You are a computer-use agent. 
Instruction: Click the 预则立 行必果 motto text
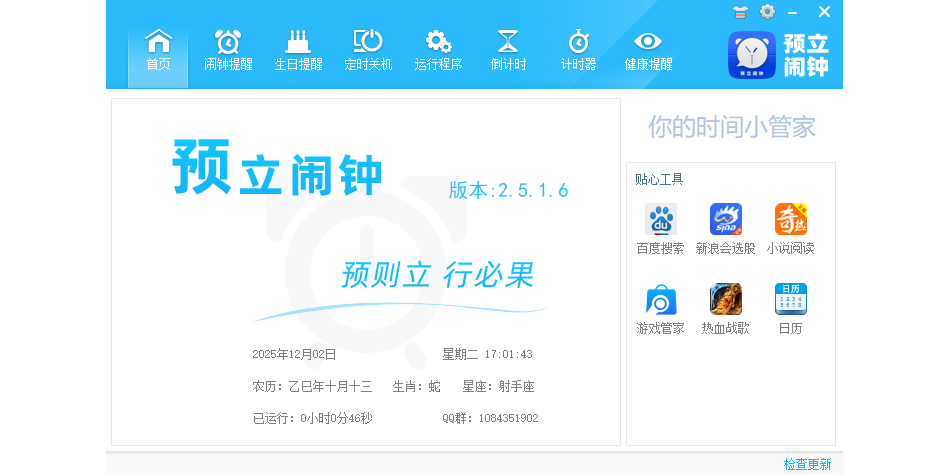[x=437, y=275]
